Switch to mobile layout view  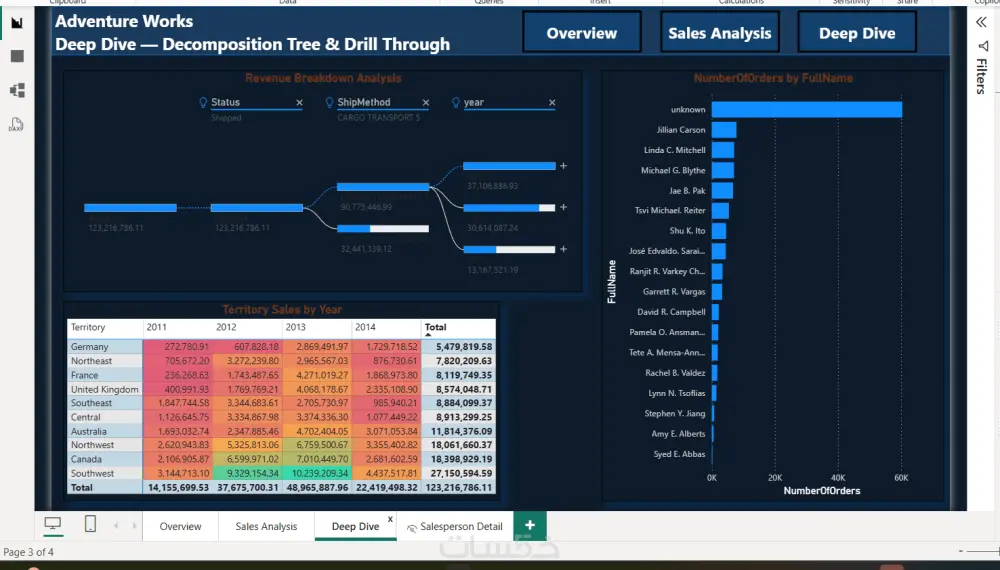point(91,524)
